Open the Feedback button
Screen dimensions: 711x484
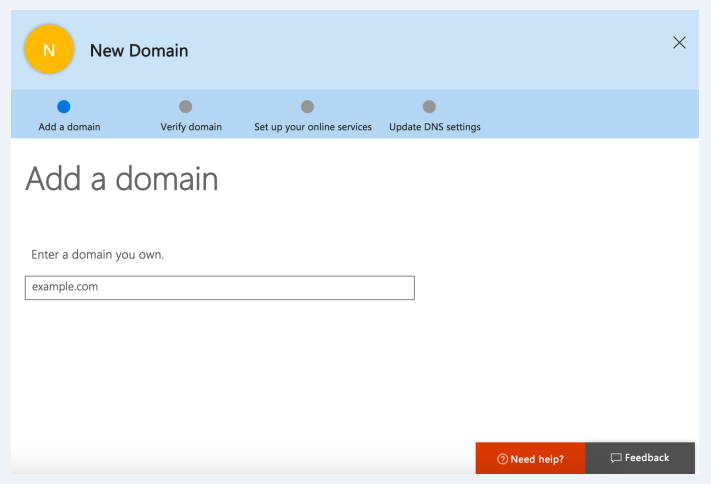pyautogui.click(x=640, y=458)
